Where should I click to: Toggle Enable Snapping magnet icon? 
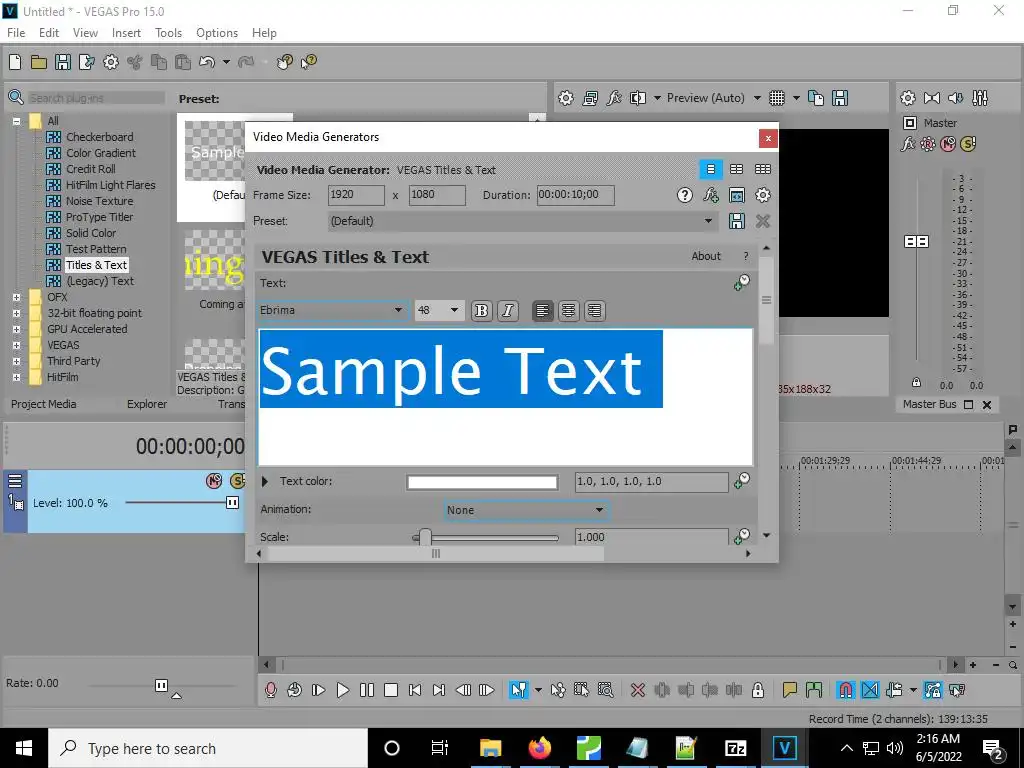pyautogui.click(x=845, y=690)
